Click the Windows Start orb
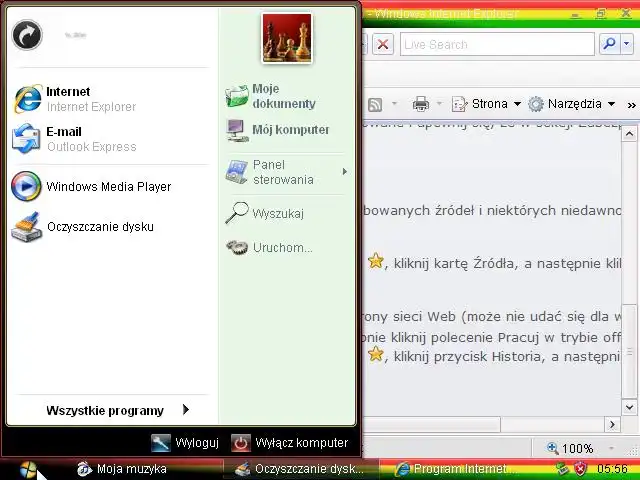 pyautogui.click(x=29, y=470)
